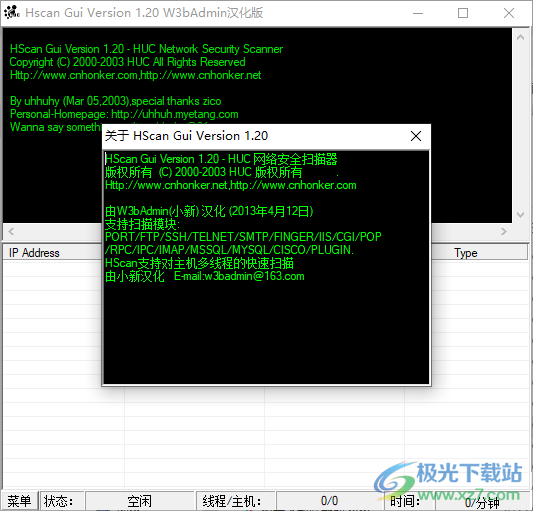Click the main log HUC Network Security Scanner line
Screen dimensions: 533x511
(146, 49)
